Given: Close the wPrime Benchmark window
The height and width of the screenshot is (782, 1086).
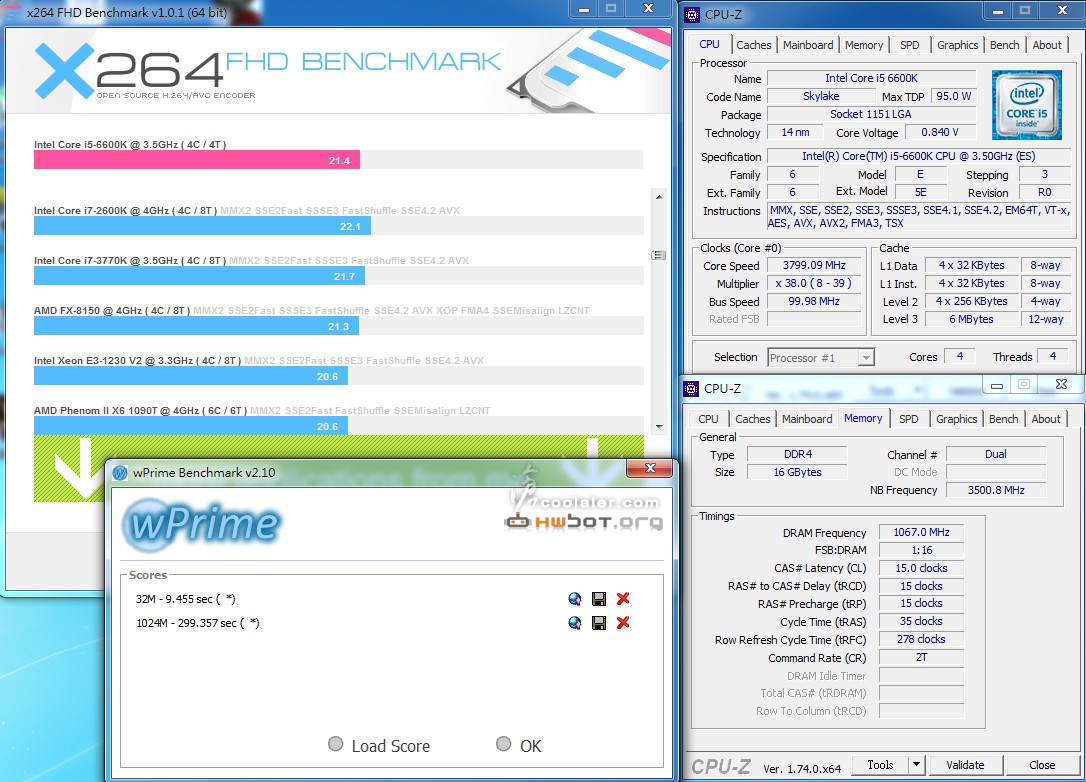Looking at the screenshot, I should (x=650, y=468).
